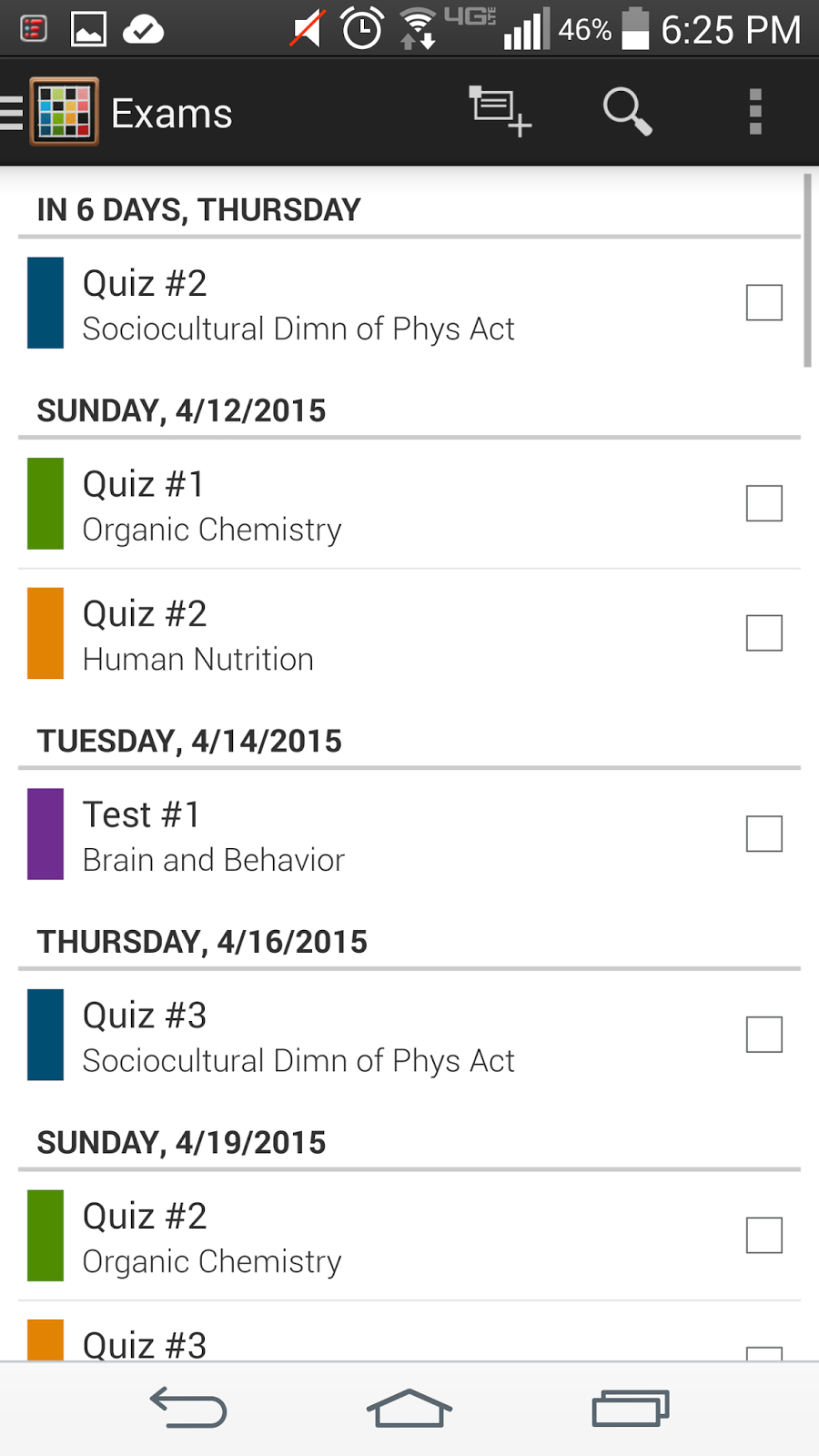Tap the orange Human Nutrition color bar
The width and height of the screenshot is (819, 1456).
coord(45,633)
